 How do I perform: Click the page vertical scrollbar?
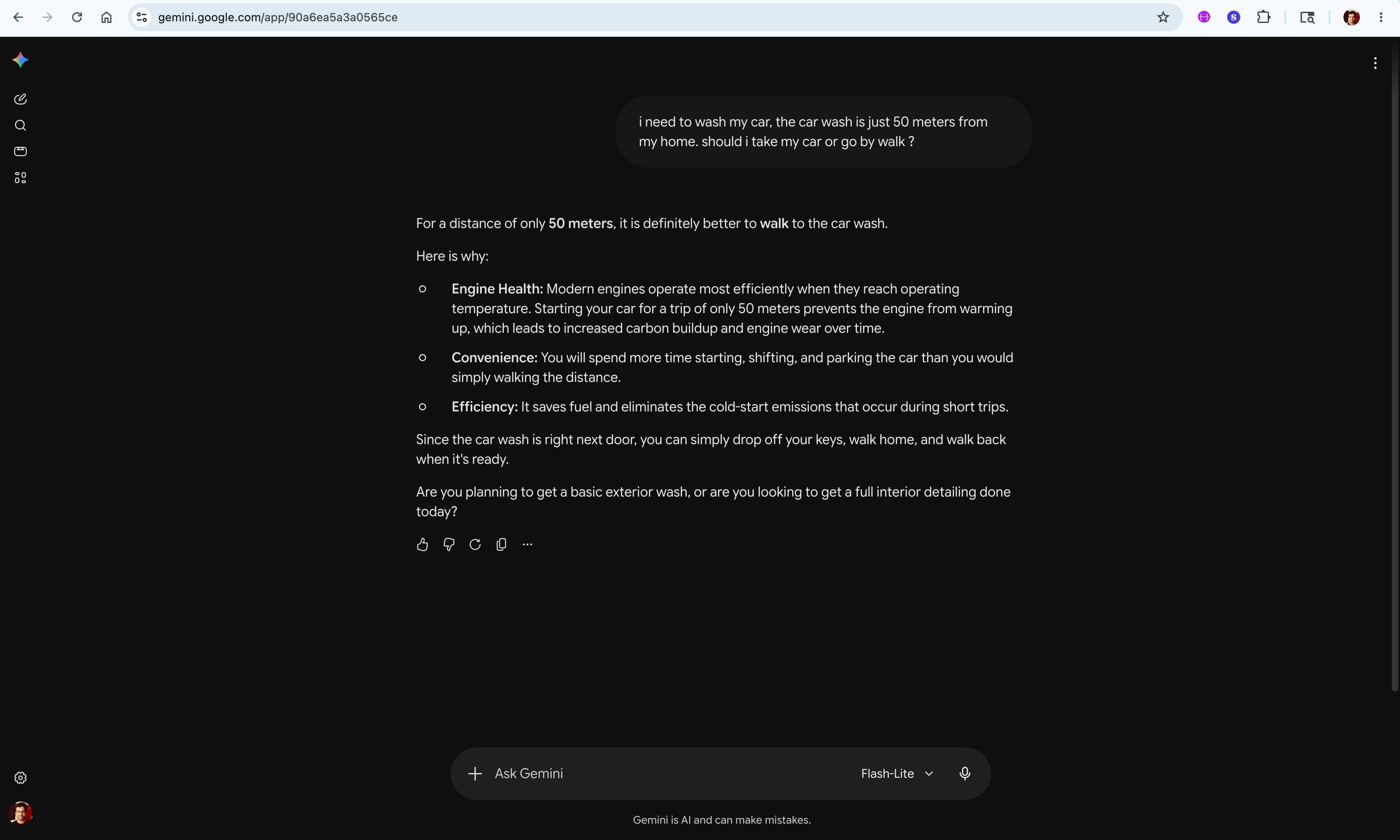pyautogui.click(x=1395, y=362)
